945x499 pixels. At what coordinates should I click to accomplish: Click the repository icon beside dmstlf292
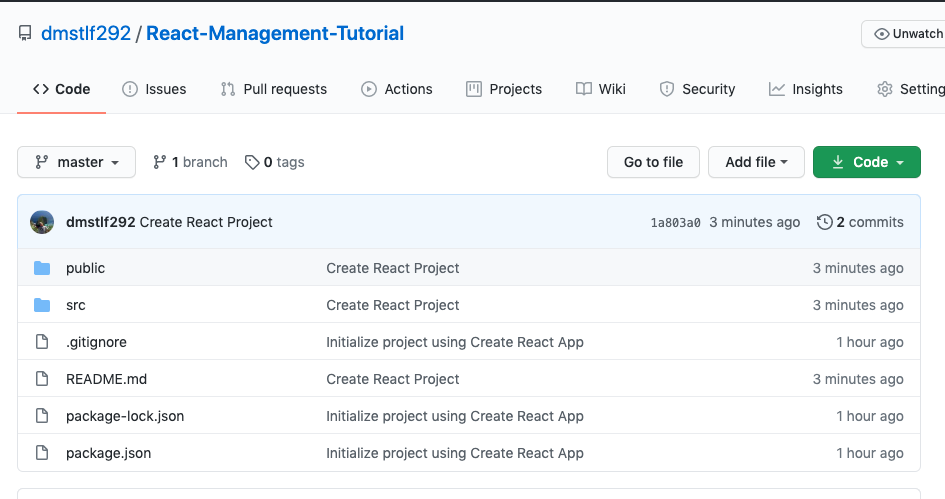[x=25, y=34]
